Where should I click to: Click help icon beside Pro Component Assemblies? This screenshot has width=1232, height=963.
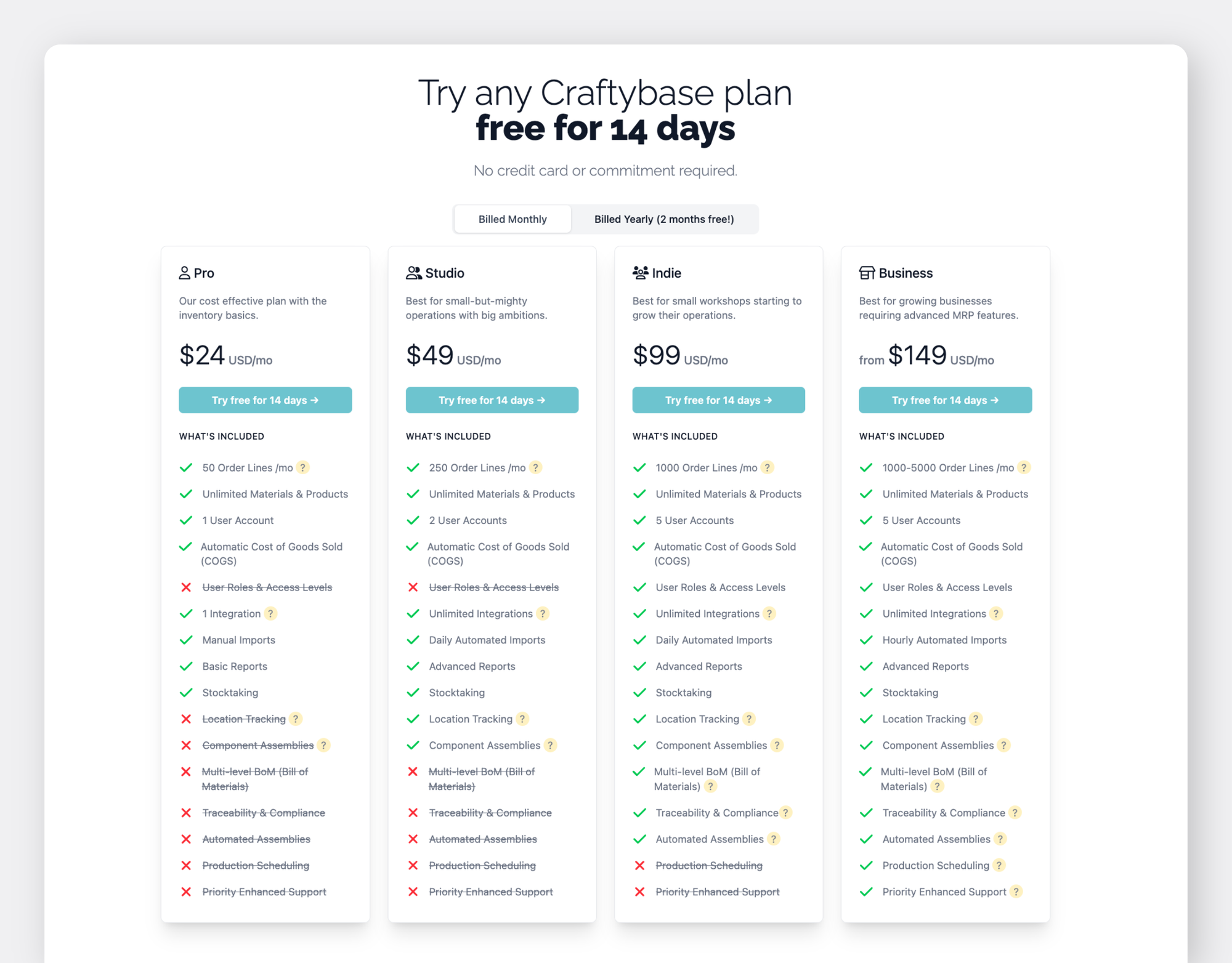coord(324,745)
